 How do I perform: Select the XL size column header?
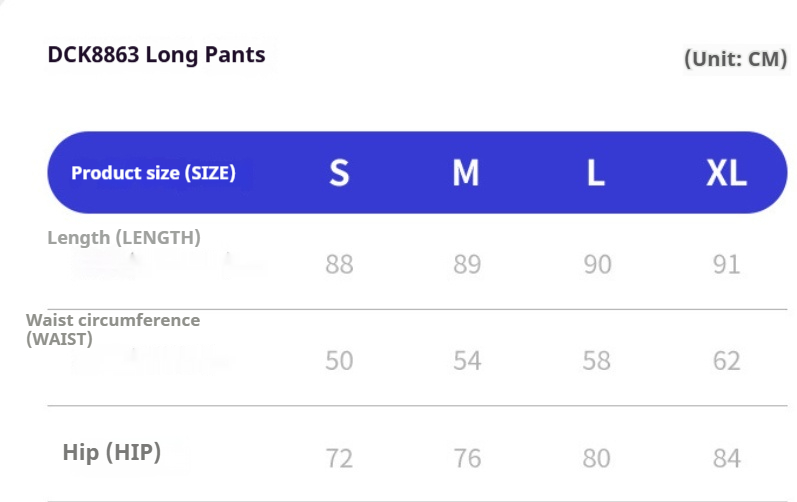pos(726,173)
